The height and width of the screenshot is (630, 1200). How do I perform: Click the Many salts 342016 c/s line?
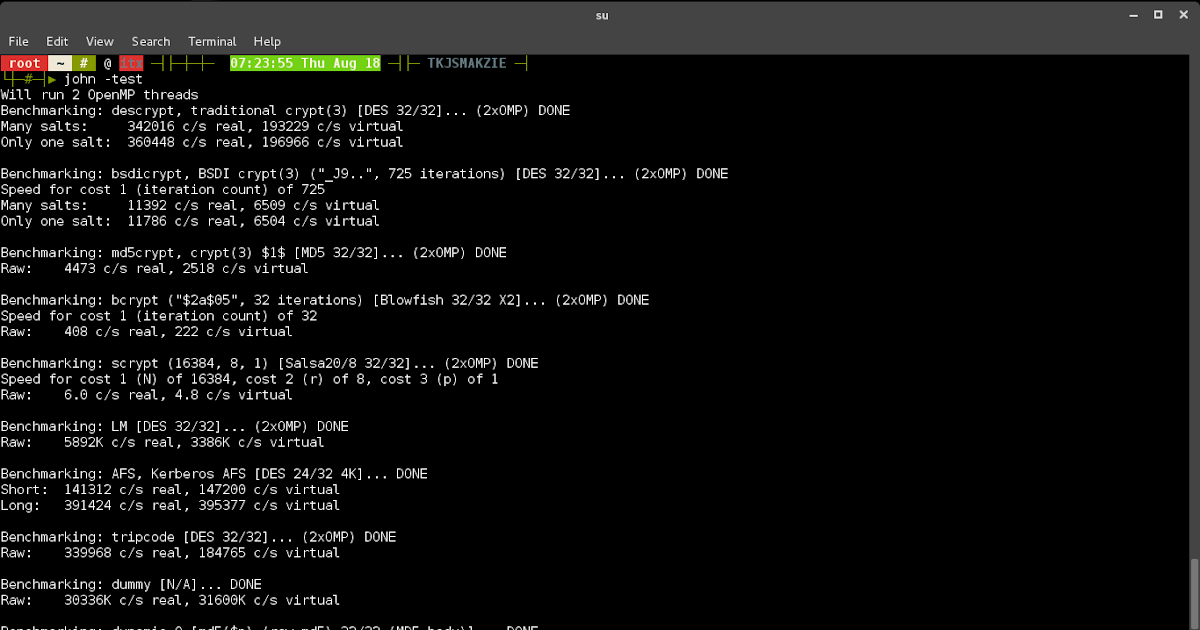[202, 127]
